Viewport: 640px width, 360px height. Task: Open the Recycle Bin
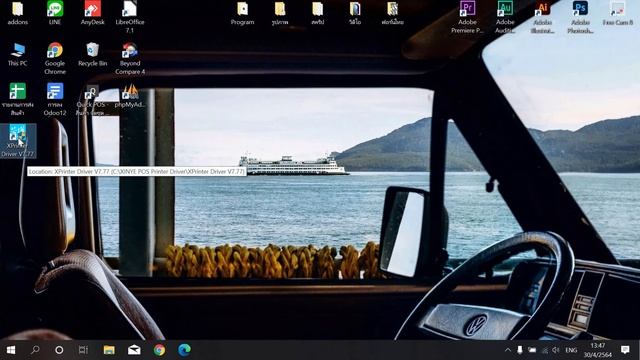coord(92,55)
